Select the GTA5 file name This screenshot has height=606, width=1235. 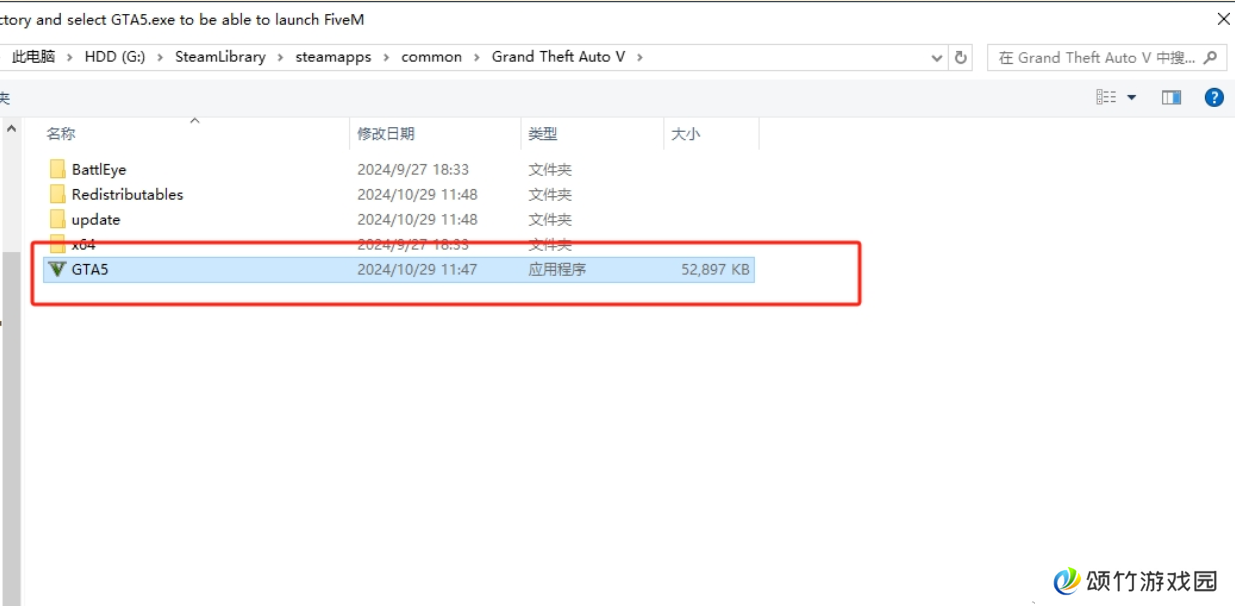pyautogui.click(x=90, y=269)
